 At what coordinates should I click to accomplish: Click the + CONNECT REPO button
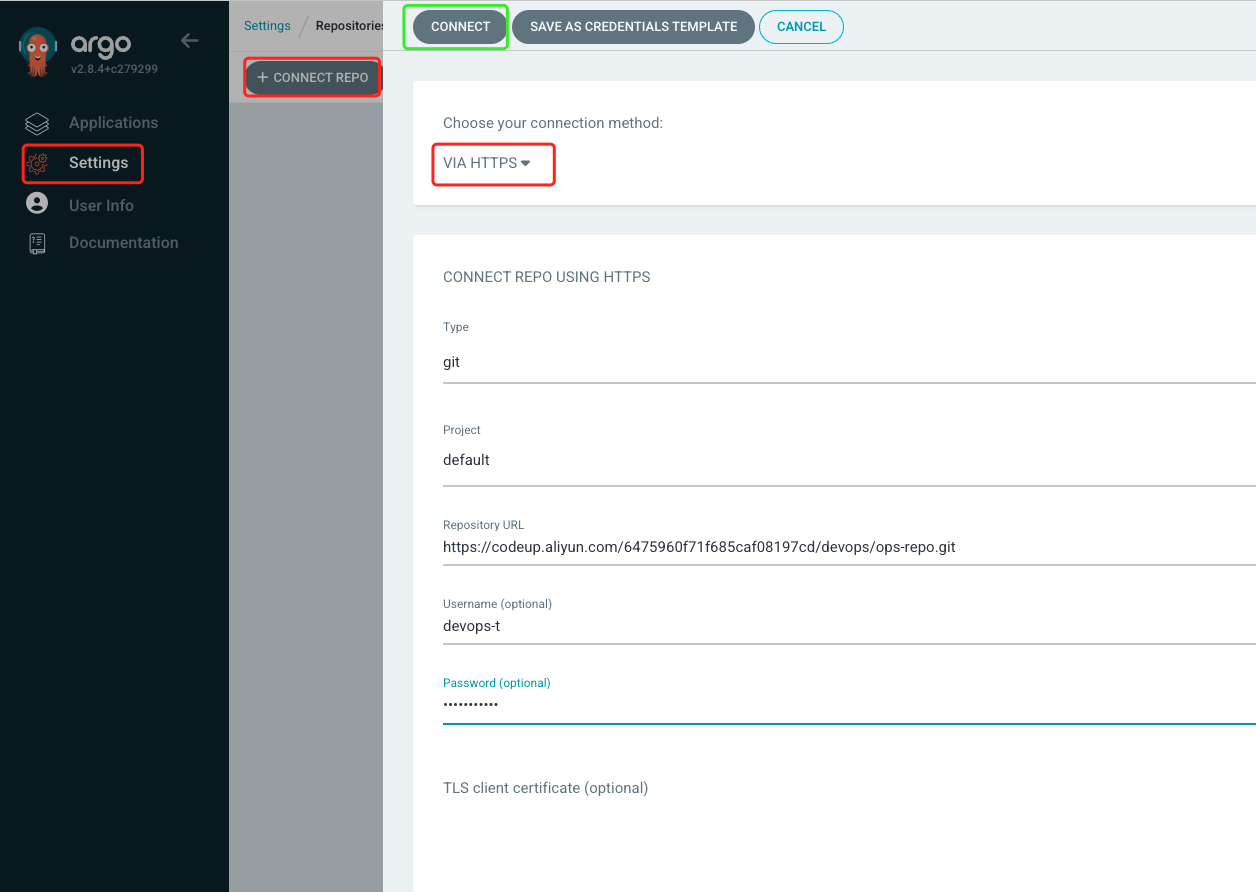click(x=313, y=77)
